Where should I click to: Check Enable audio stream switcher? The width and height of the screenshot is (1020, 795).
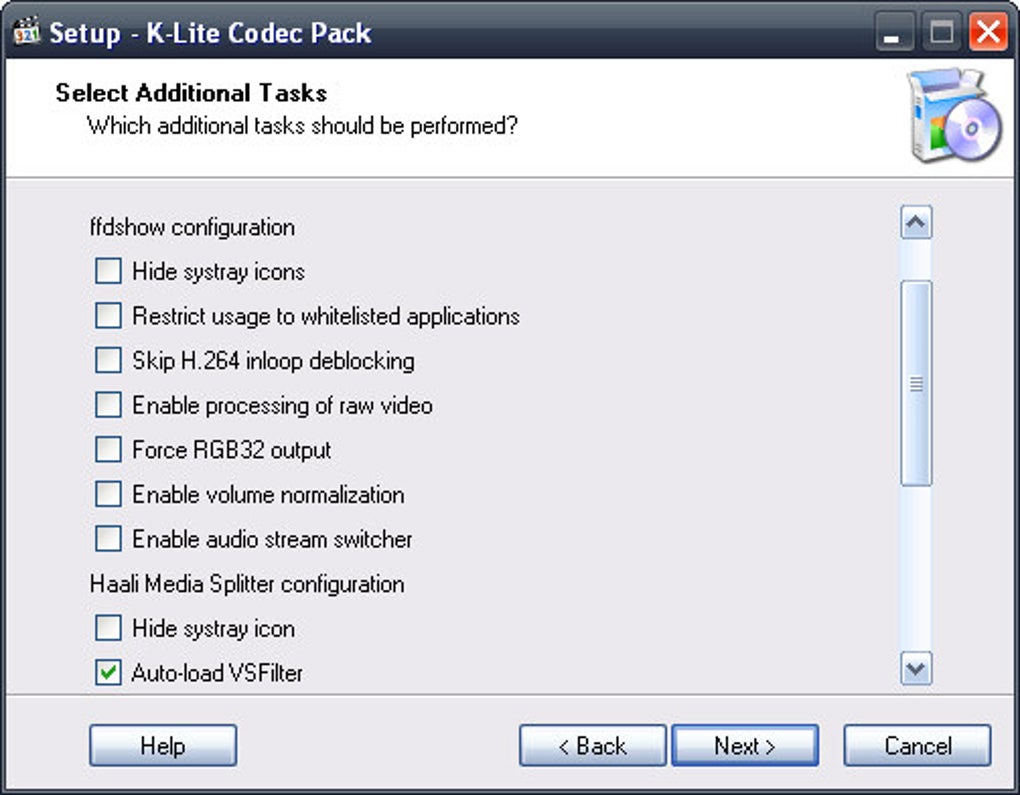[108, 539]
